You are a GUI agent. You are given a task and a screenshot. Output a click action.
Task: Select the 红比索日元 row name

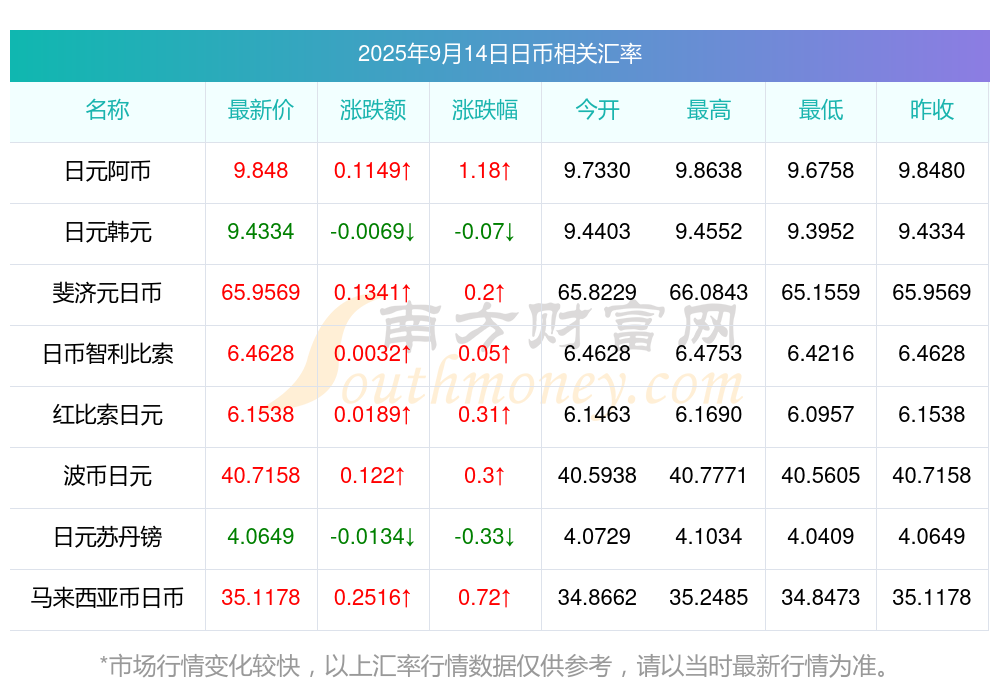(107, 415)
